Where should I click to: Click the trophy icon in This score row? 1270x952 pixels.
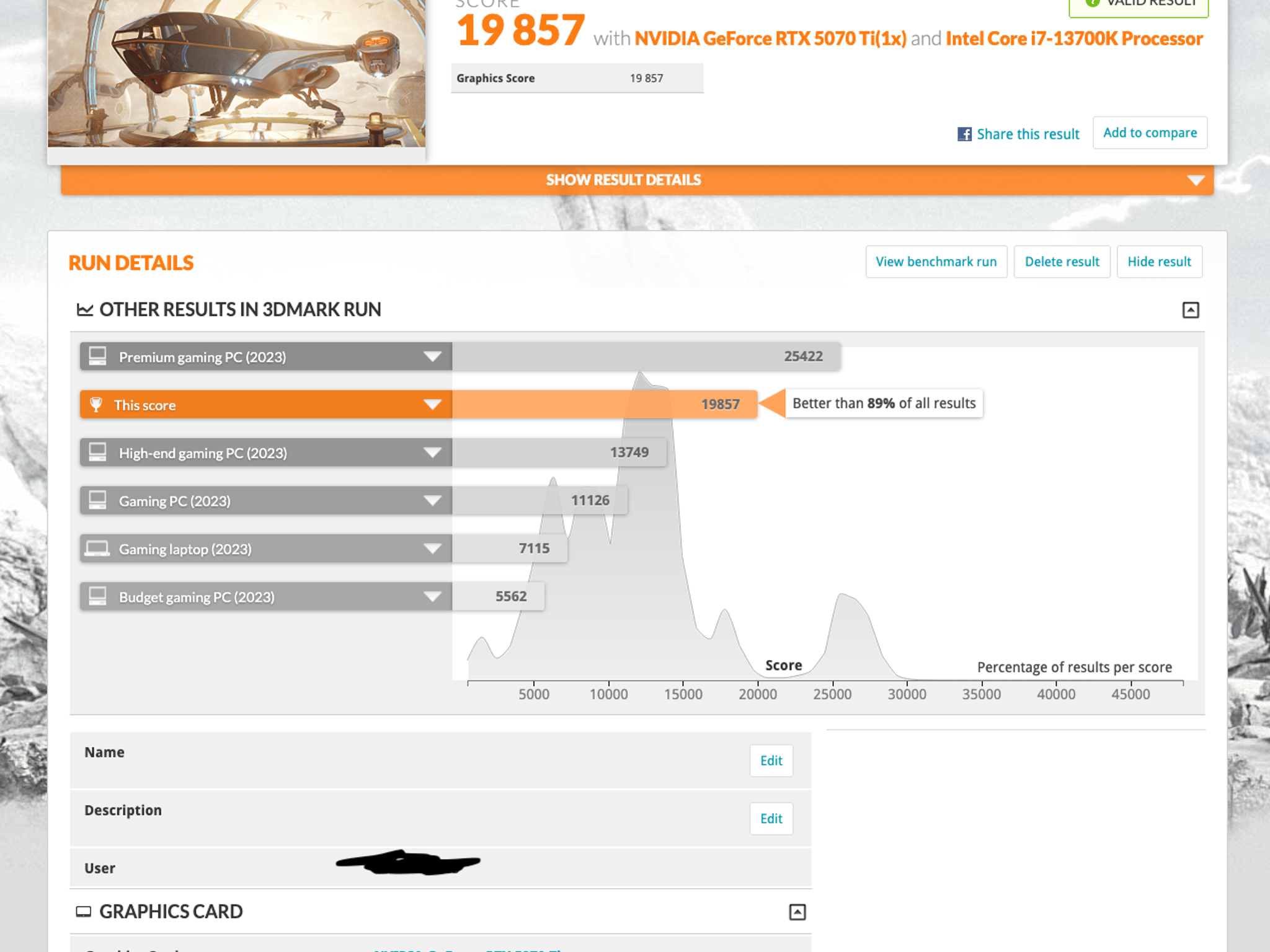(96, 405)
